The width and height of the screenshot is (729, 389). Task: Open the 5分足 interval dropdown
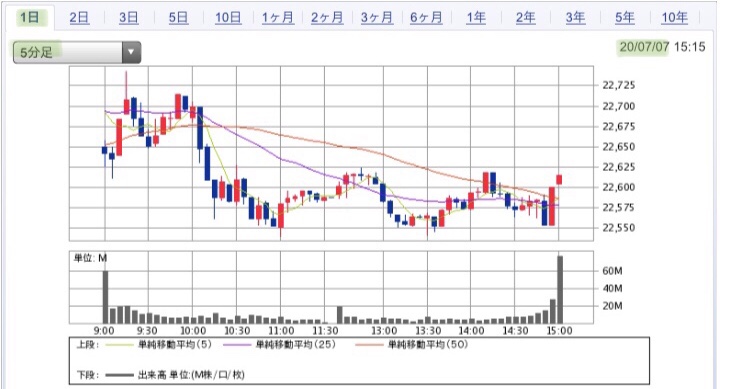tap(77, 53)
